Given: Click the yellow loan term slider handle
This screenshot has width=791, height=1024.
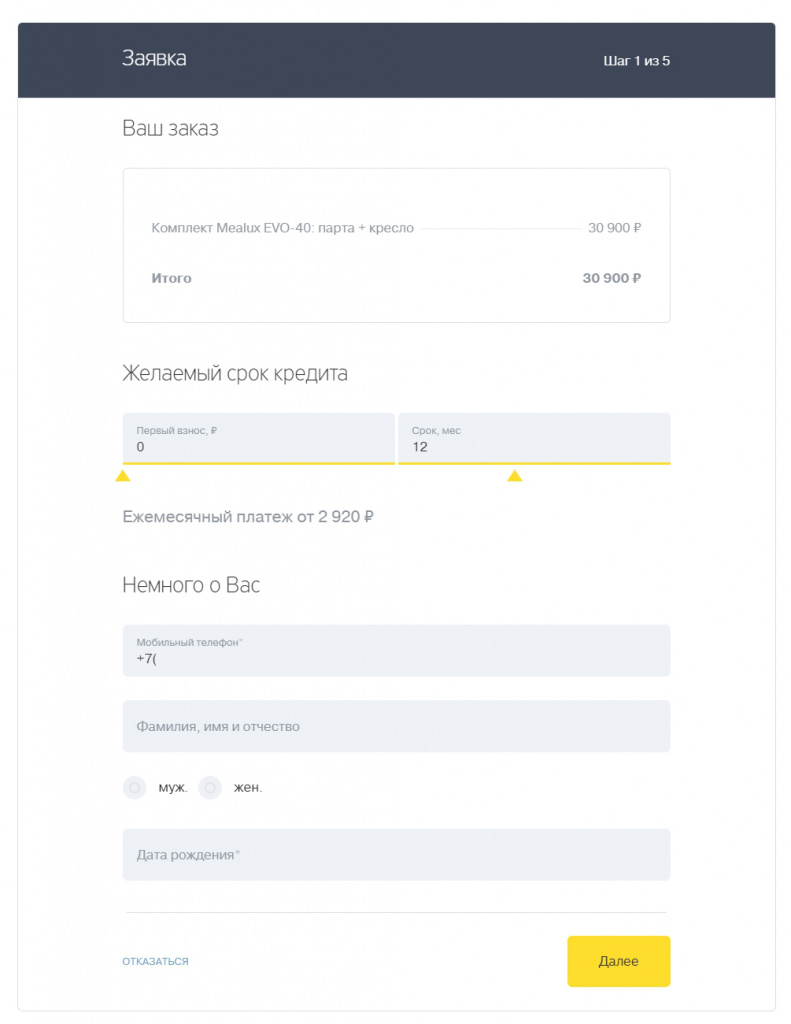Looking at the screenshot, I should pyautogui.click(x=515, y=475).
